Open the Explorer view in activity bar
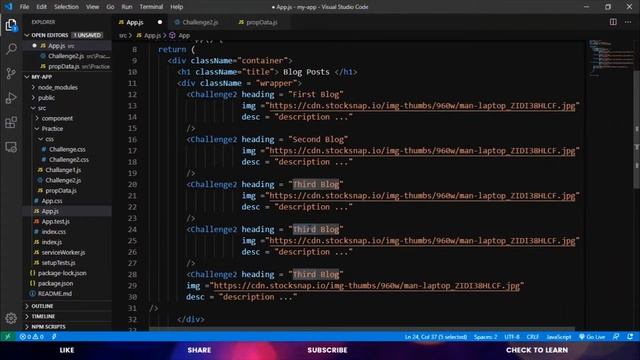This screenshot has width=640, height=360. click(x=11, y=25)
